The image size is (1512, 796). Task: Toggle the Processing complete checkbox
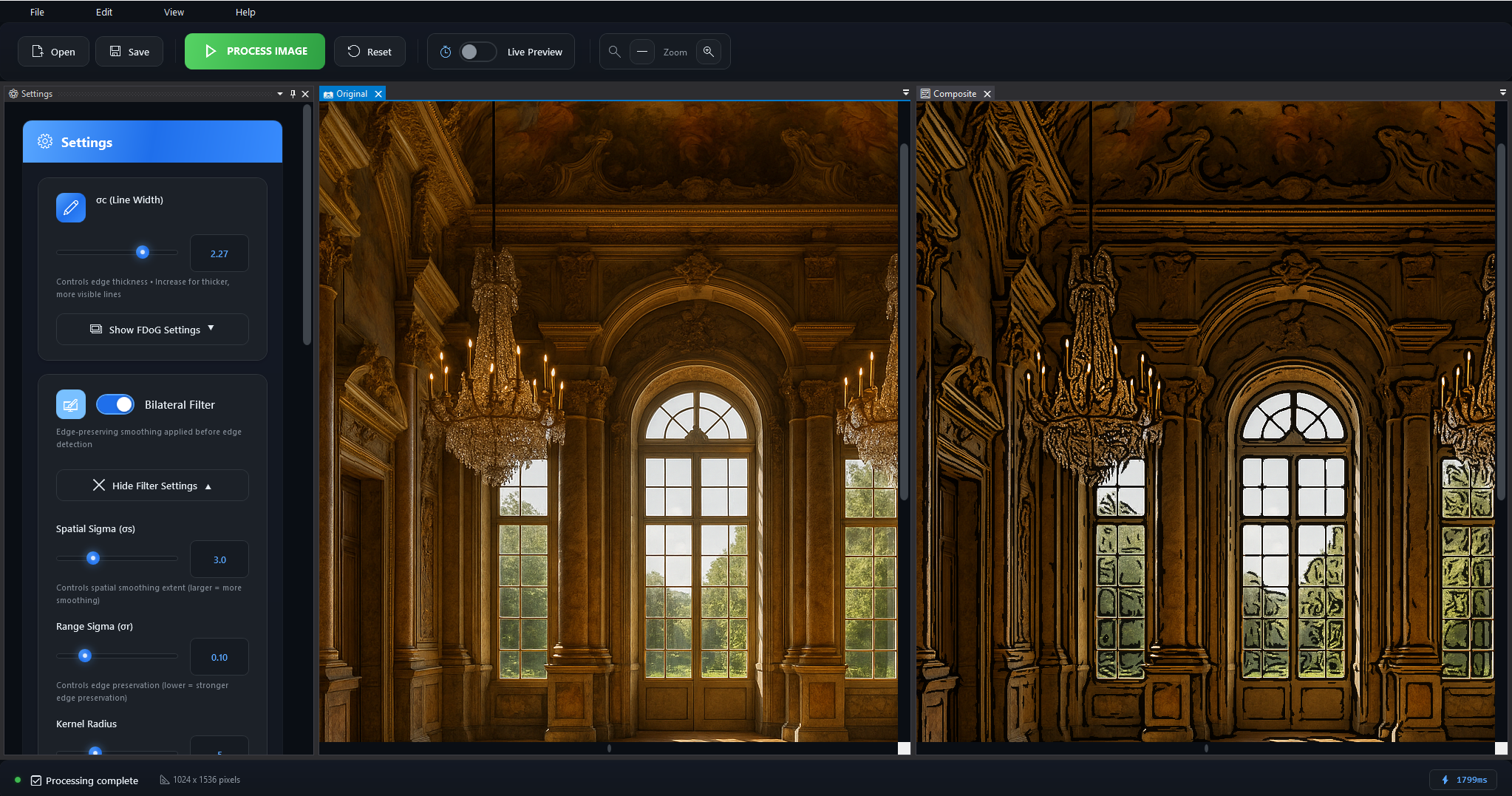pos(36,780)
